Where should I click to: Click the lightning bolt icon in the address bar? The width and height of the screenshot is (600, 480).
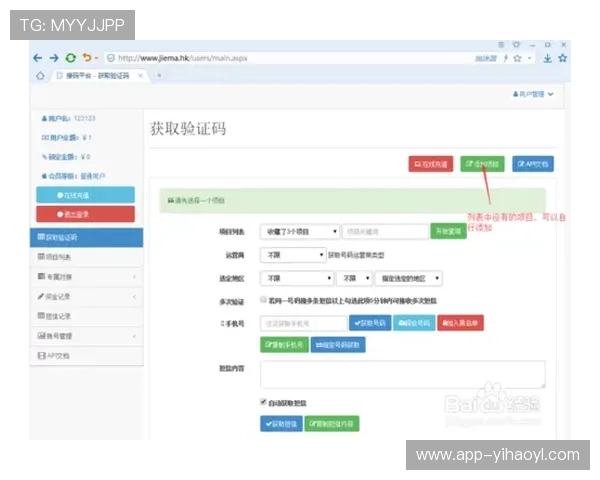[x=505, y=58]
